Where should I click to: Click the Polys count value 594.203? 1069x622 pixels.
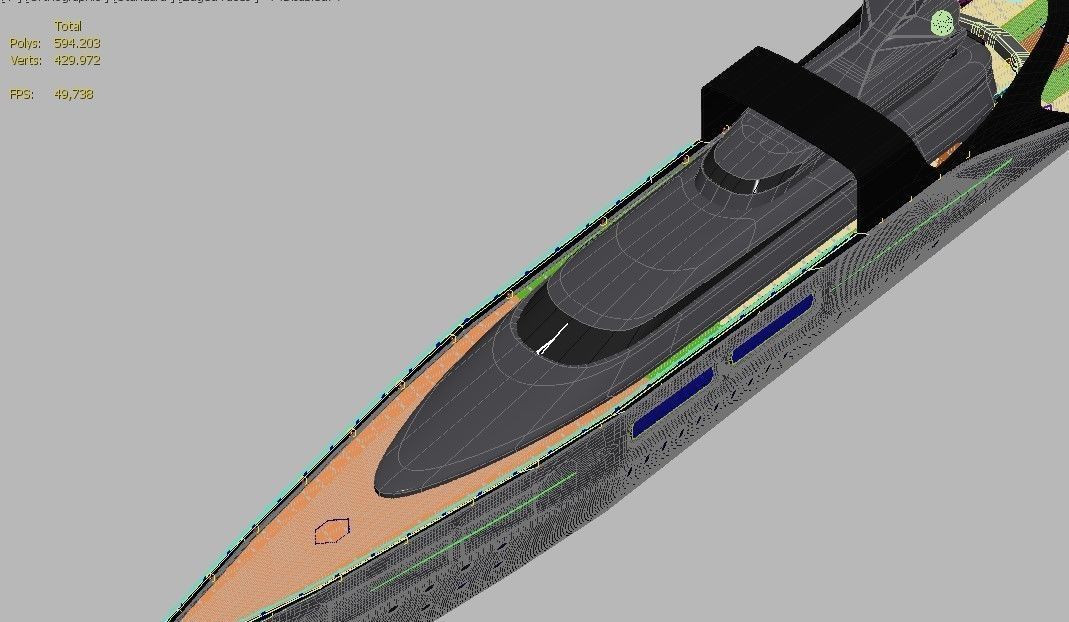click(77, 43)
